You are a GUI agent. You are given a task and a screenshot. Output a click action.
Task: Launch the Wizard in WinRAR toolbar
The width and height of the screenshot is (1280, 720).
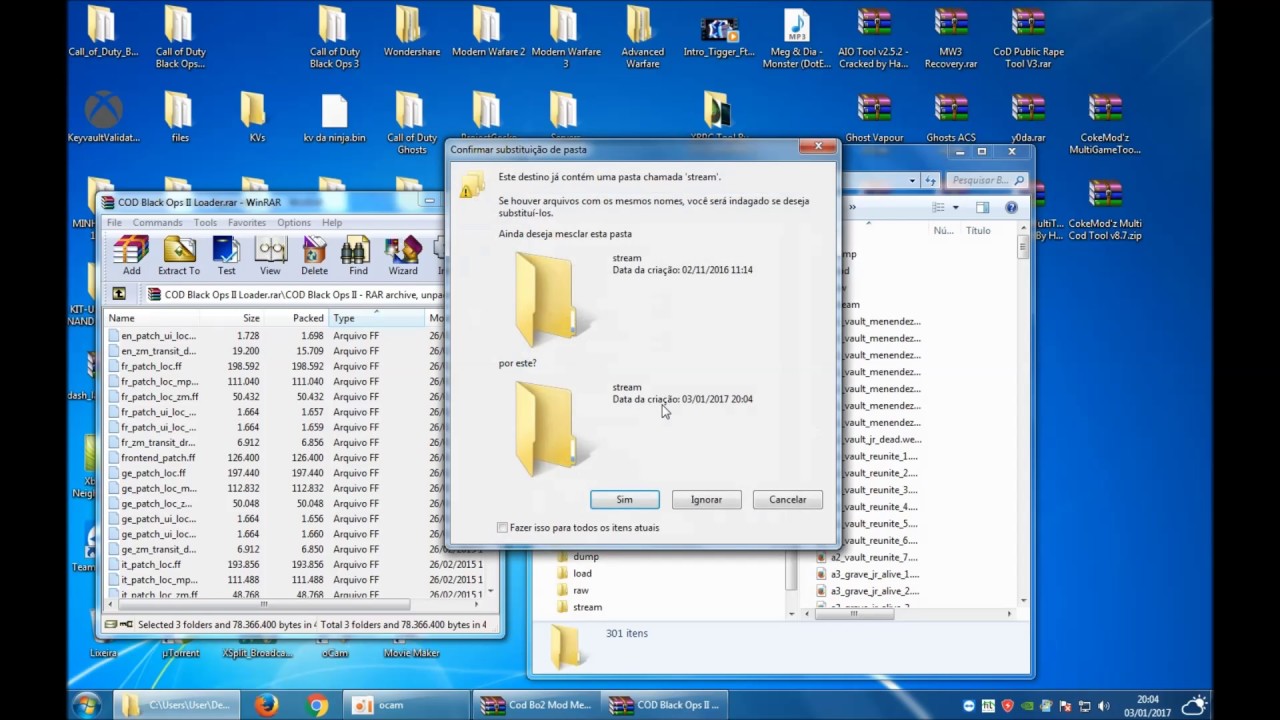[403, 256]
